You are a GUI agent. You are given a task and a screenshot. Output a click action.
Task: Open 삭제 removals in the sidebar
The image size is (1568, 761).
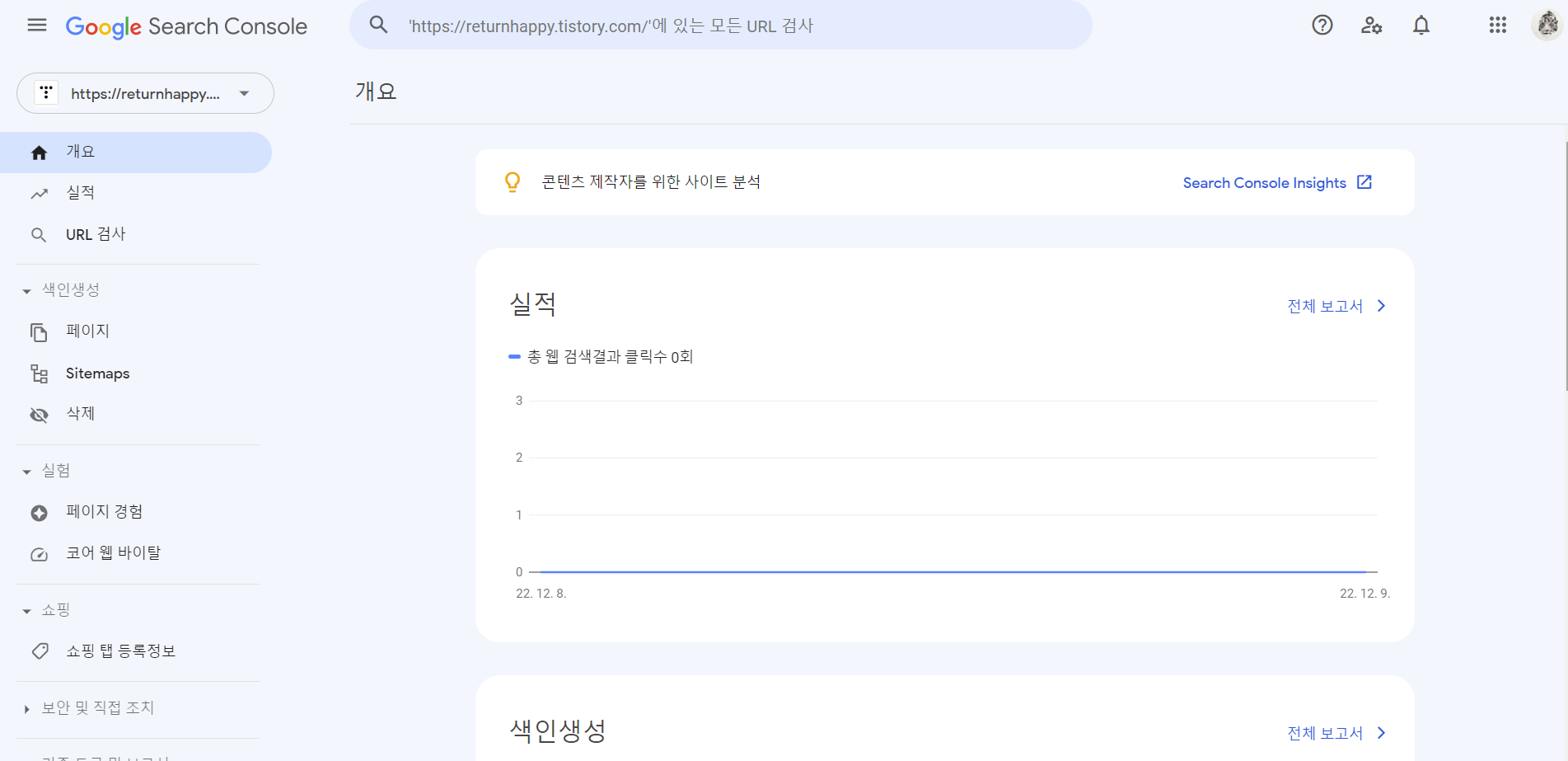tap(136, 415)
